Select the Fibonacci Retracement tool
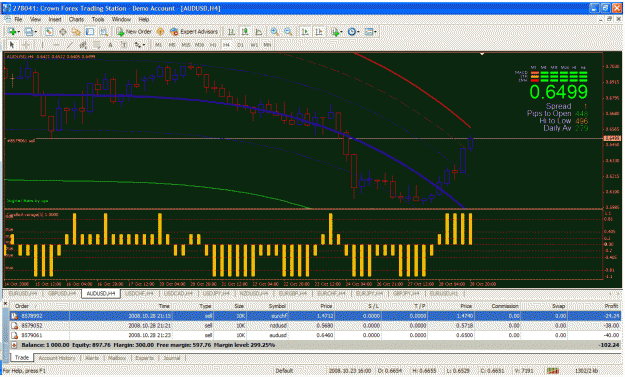Image resolution: width=625 pixels, height=377 pixels. (96, 45)
